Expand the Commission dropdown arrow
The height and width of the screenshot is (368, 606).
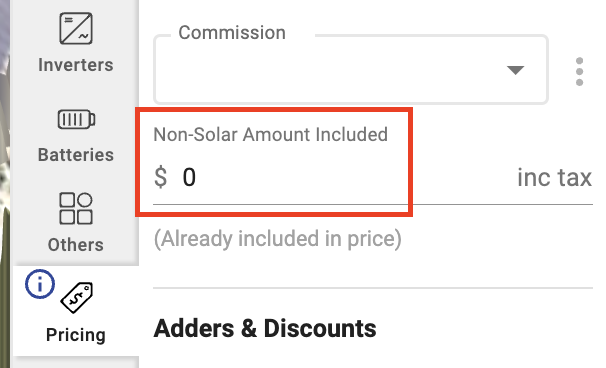click(x=515, y=70)
